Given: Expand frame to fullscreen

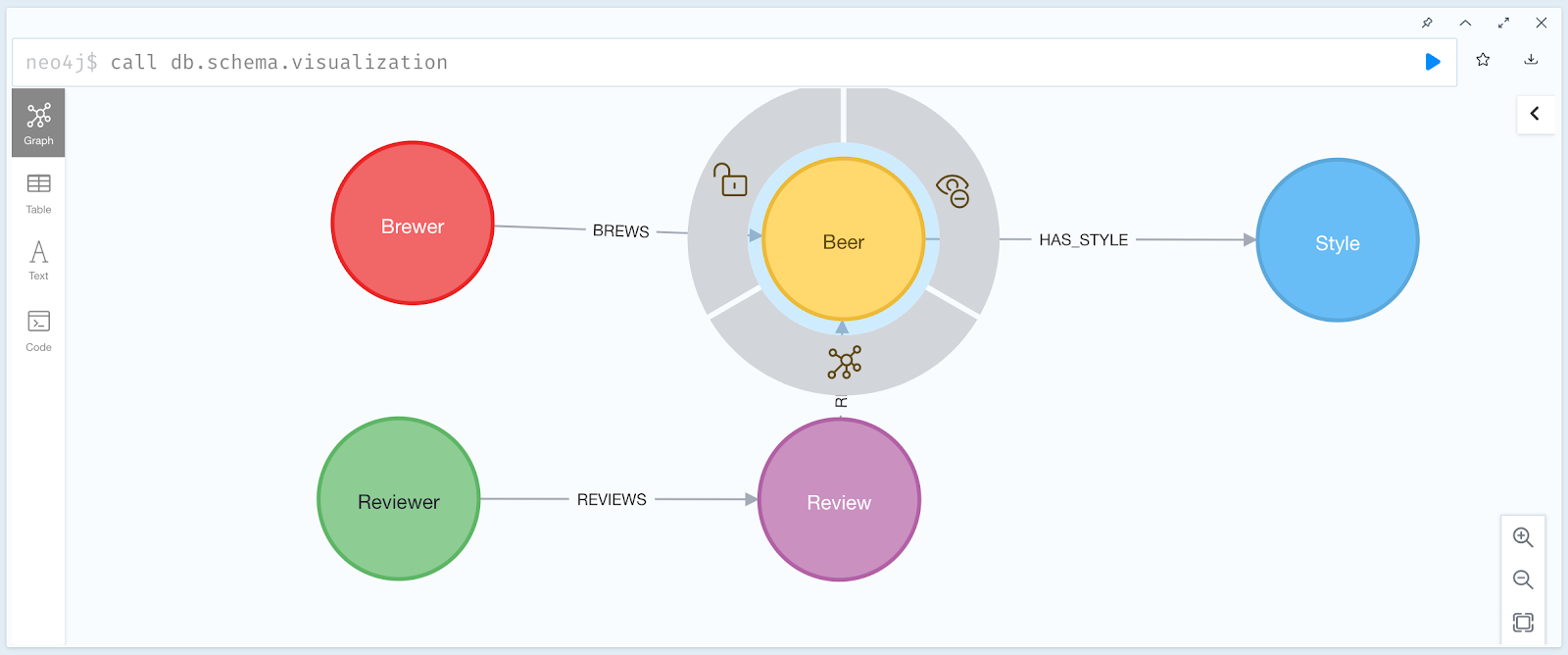Looking at the screenshot, I should pos(1503,23).
